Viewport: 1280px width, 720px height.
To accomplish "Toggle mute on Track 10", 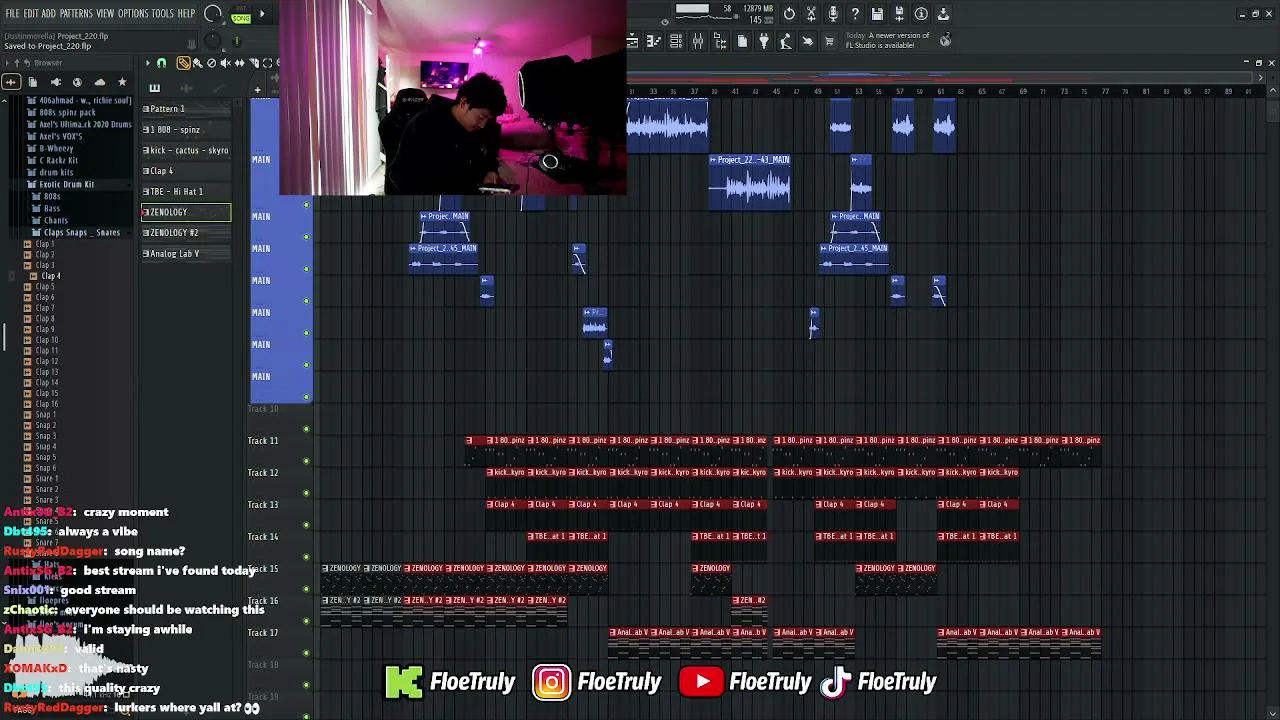I will (306, 429).
